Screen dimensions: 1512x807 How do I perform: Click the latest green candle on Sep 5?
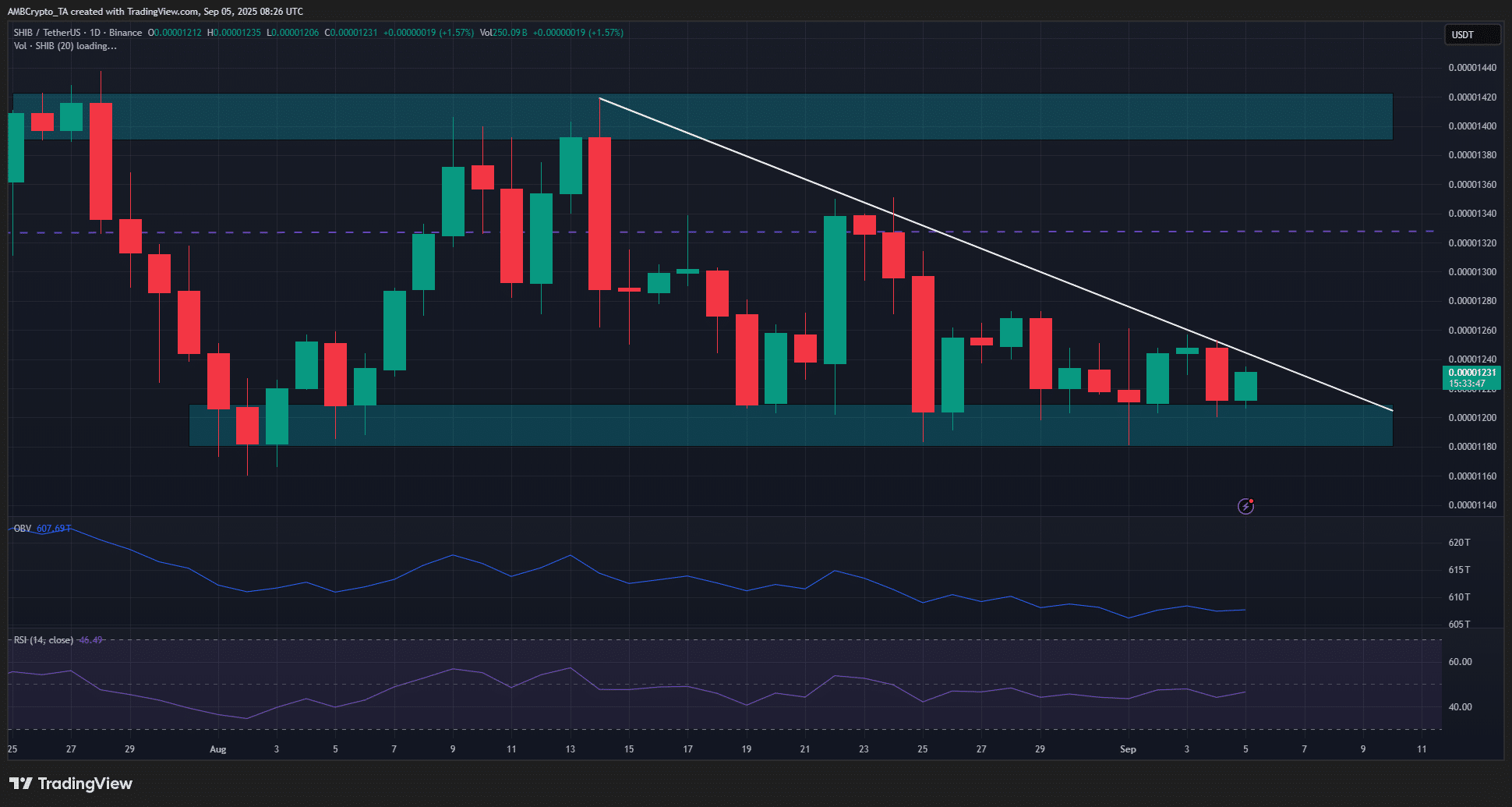pyautogui.click(x=1245, y=386)
